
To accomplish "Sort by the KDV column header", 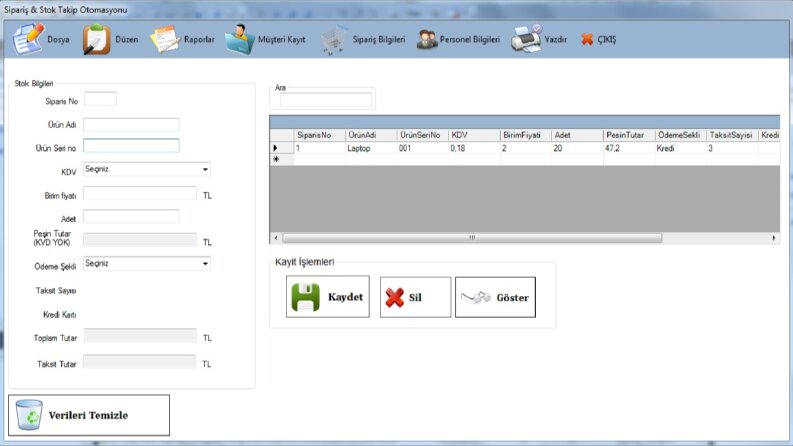I will 474,135.
